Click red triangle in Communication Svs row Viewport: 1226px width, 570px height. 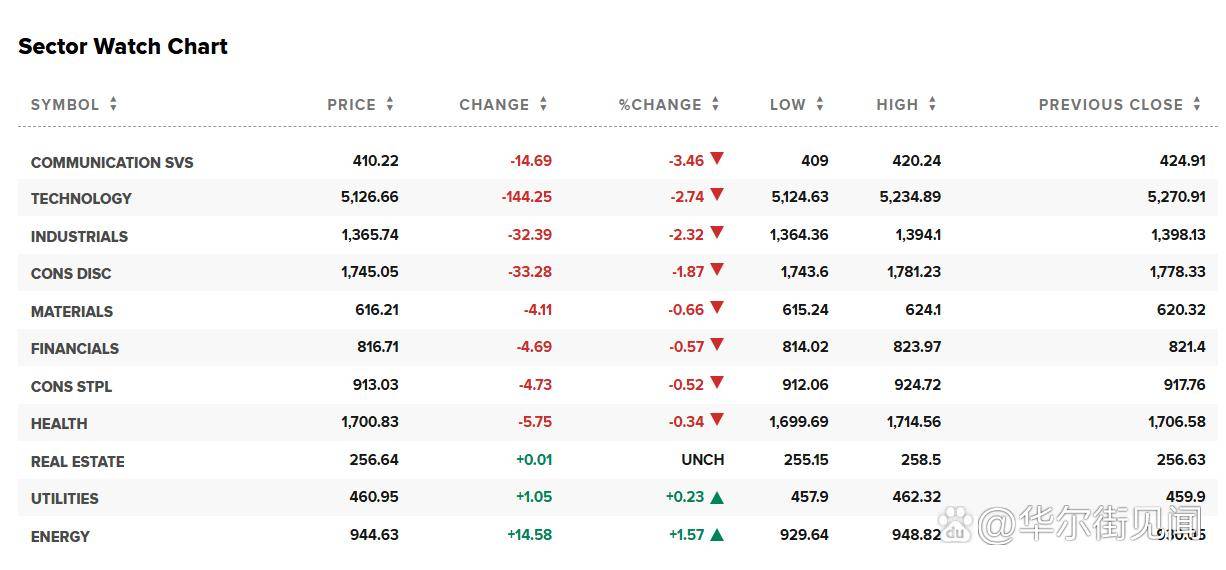pos(717,159)
